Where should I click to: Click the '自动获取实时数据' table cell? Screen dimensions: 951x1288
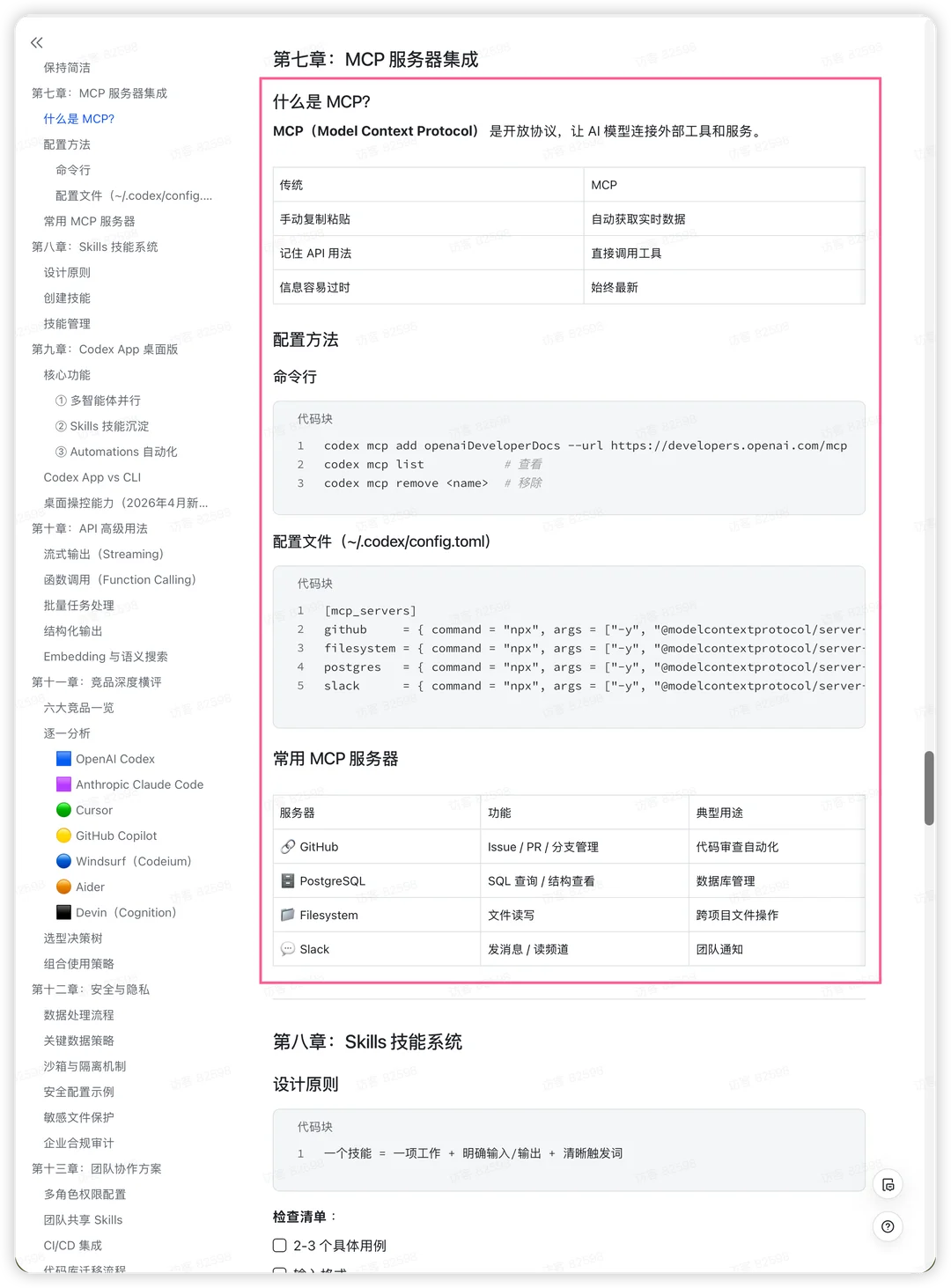[x=724, y=219]
